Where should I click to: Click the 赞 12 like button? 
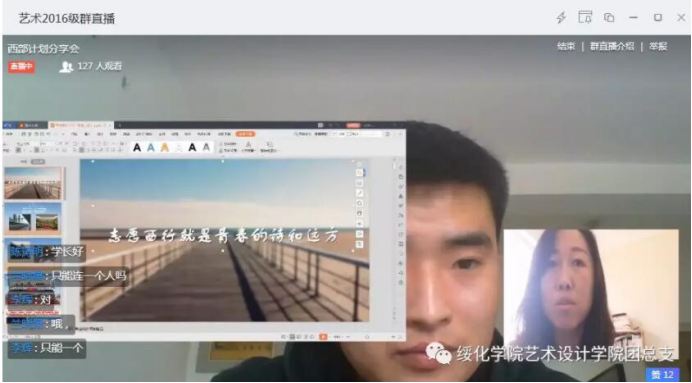[662, 375]
